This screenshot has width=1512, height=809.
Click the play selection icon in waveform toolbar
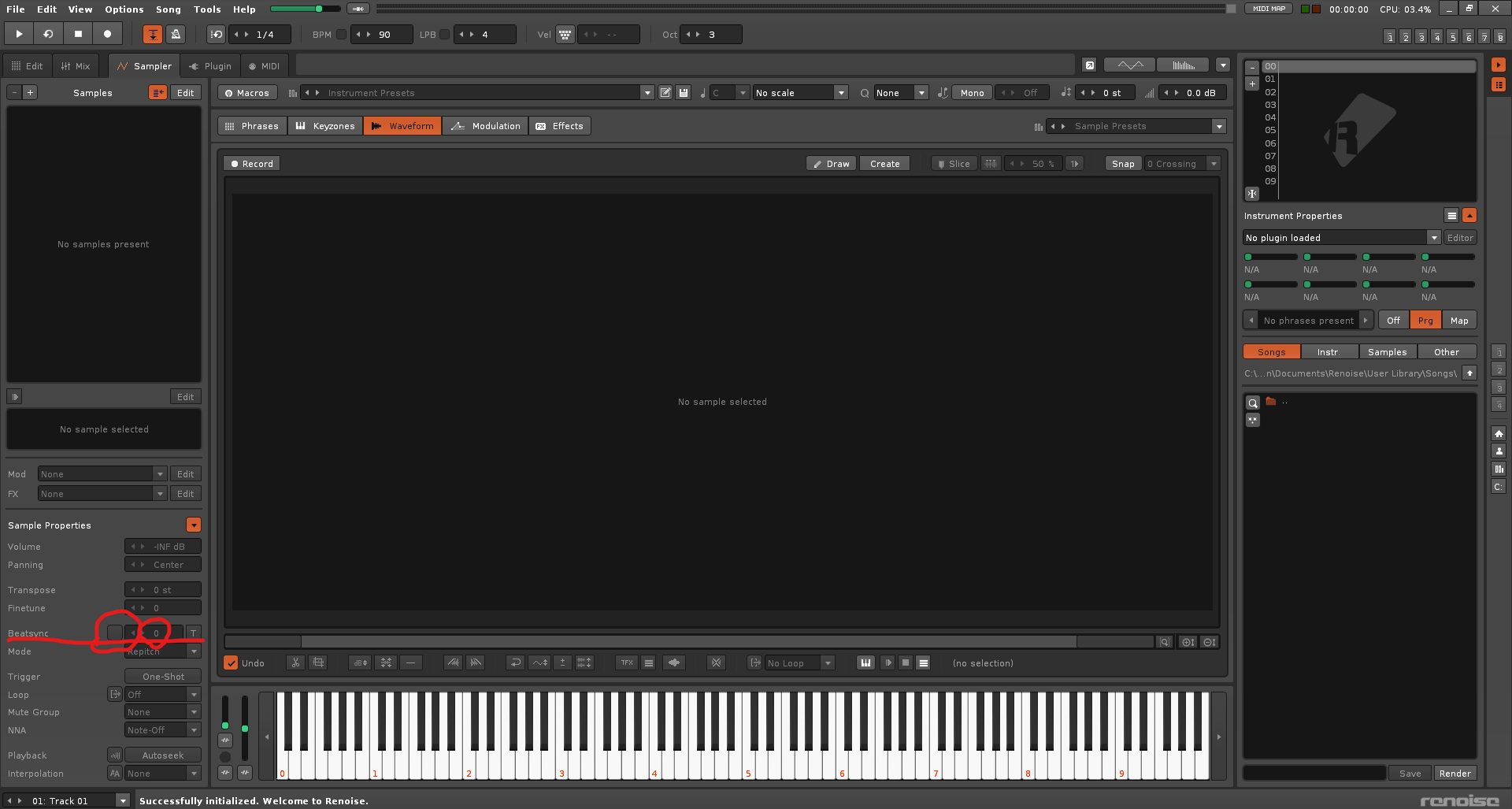888,663
